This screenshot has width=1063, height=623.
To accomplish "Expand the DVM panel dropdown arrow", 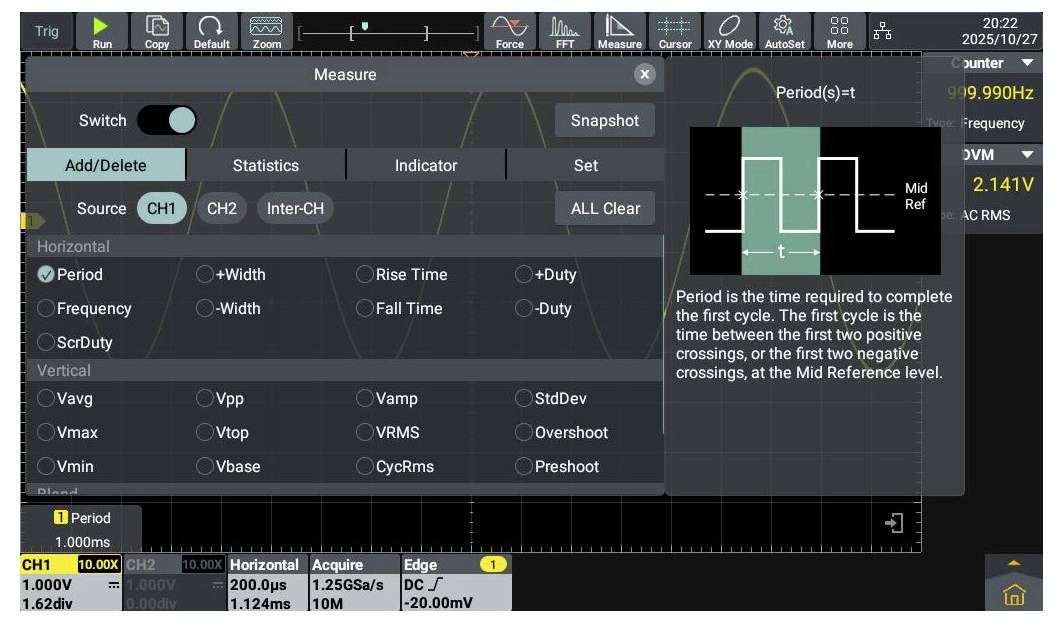I will (x=1027, y=155).
